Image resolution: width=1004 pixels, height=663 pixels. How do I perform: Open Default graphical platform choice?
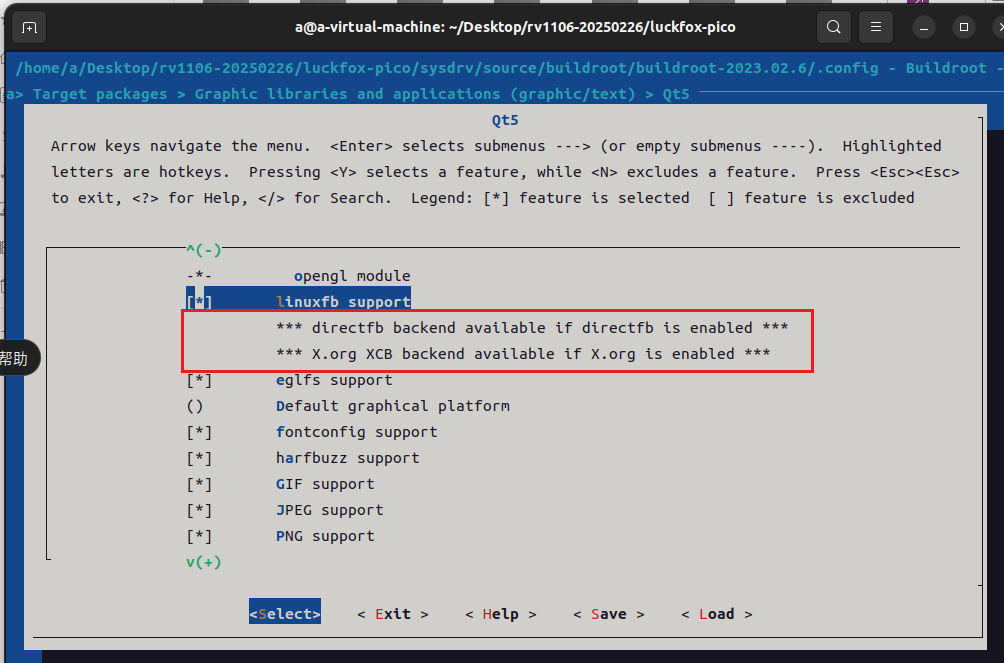393,406
